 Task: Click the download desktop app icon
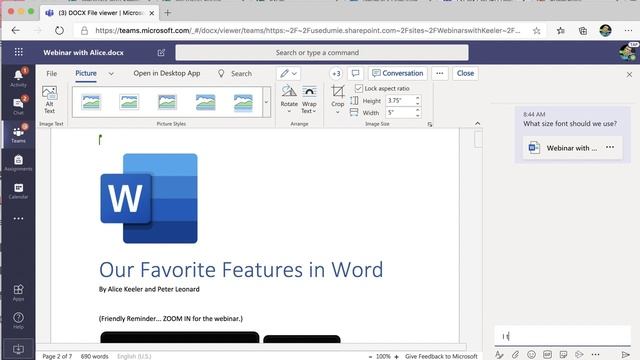[x=18, y=349]
